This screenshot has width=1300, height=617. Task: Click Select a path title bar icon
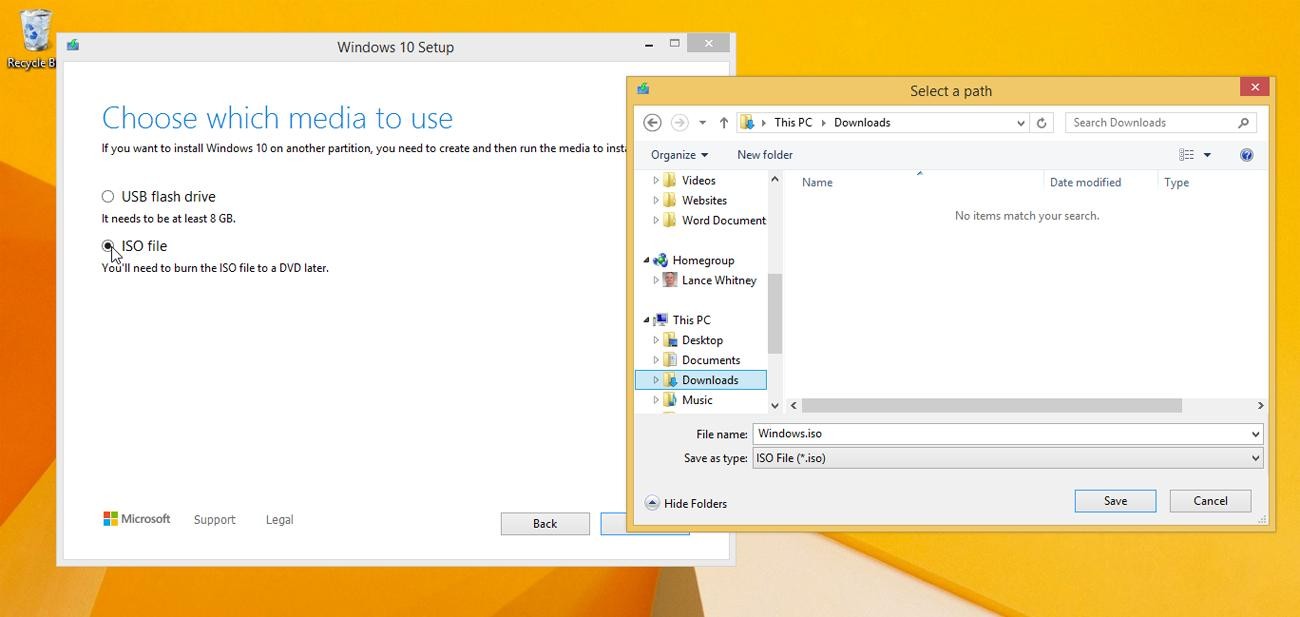[x=643, y=89]
